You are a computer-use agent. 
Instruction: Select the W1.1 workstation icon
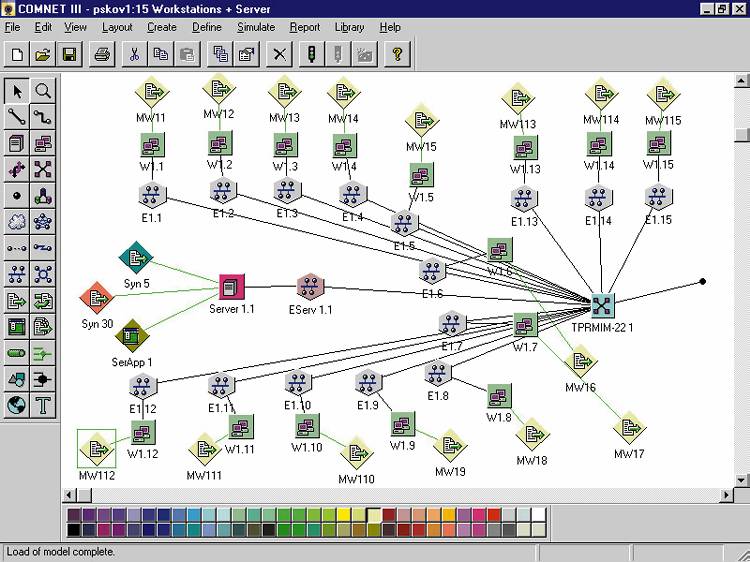tap(152, 144)
